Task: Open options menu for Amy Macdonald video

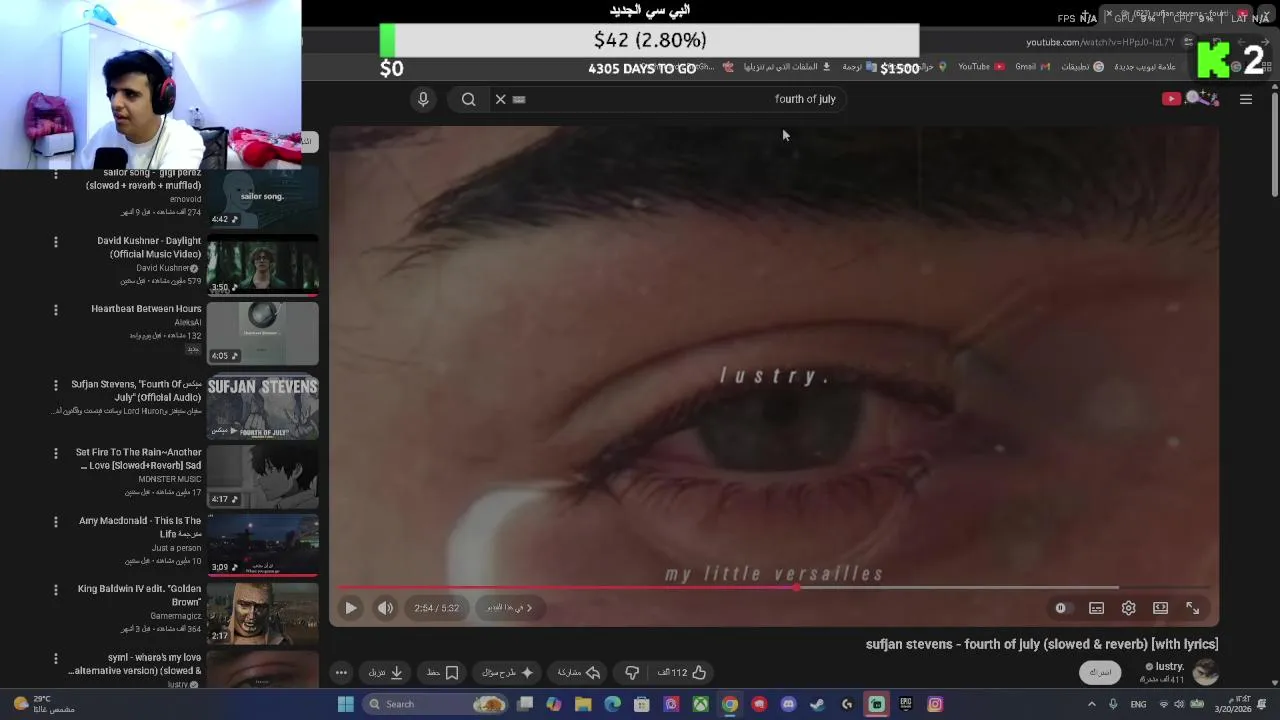Action: pos(56,522)
